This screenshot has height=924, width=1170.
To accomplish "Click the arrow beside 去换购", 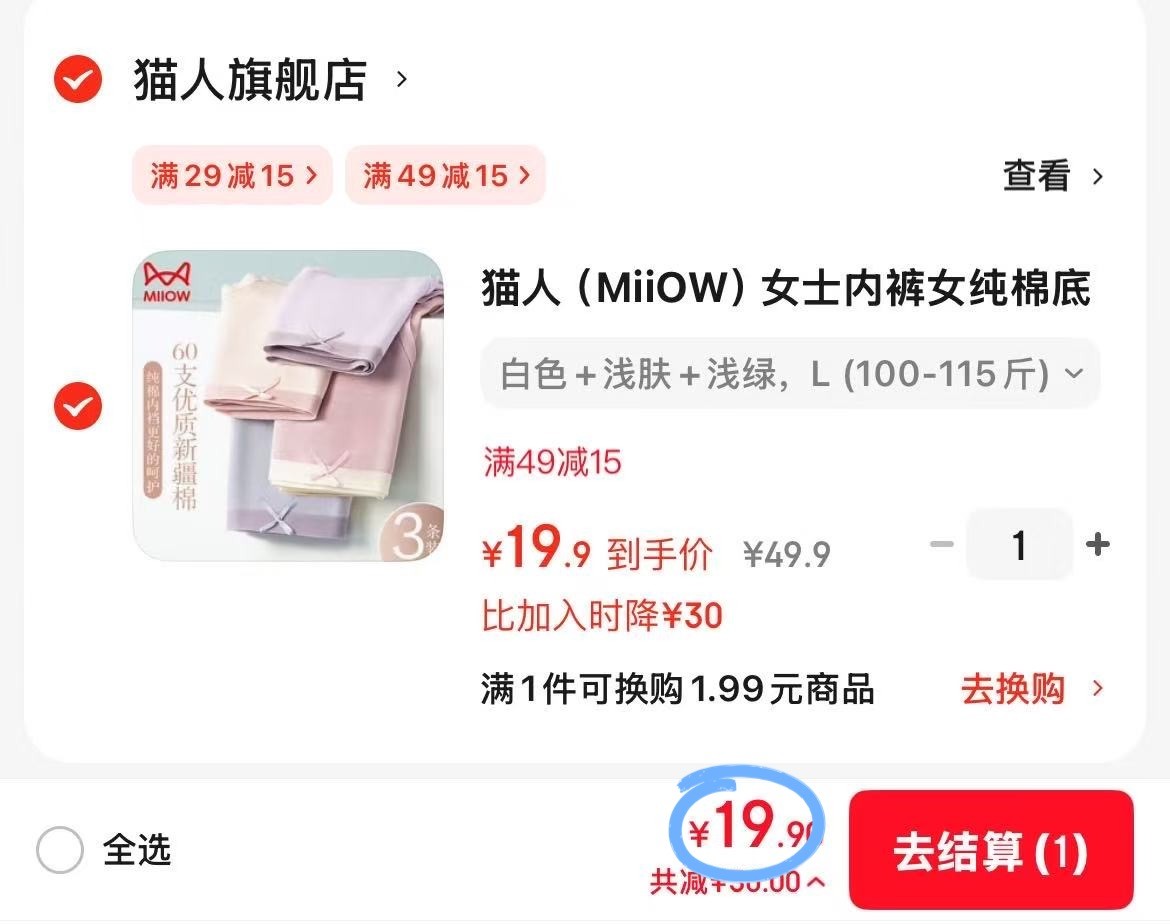I will coord(1097,688).
